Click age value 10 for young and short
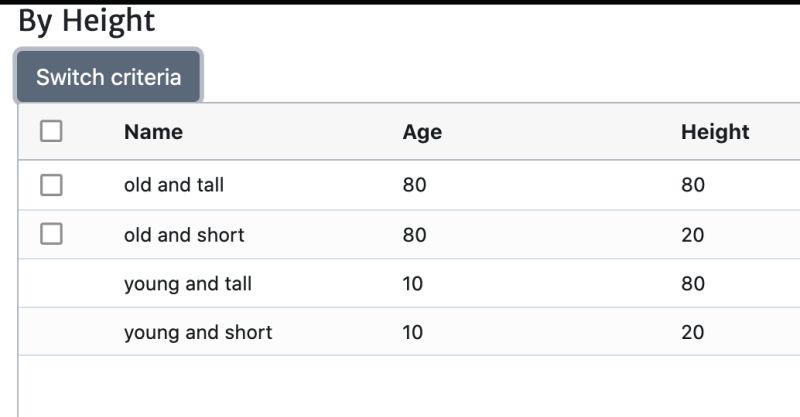 tap(412, 332)
